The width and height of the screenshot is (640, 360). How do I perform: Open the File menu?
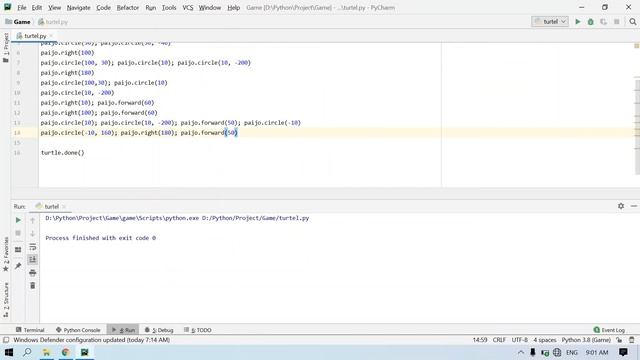[x=22, y=7]
